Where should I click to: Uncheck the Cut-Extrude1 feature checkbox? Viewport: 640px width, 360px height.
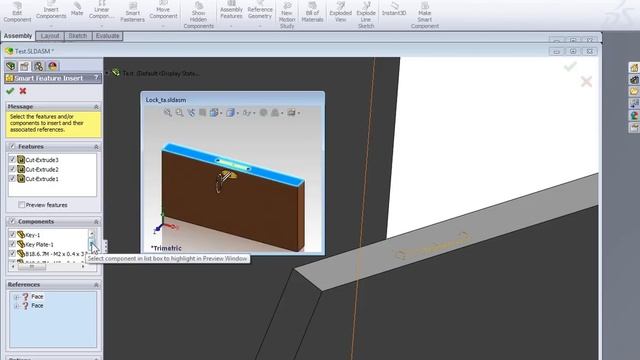coord(12,179)
